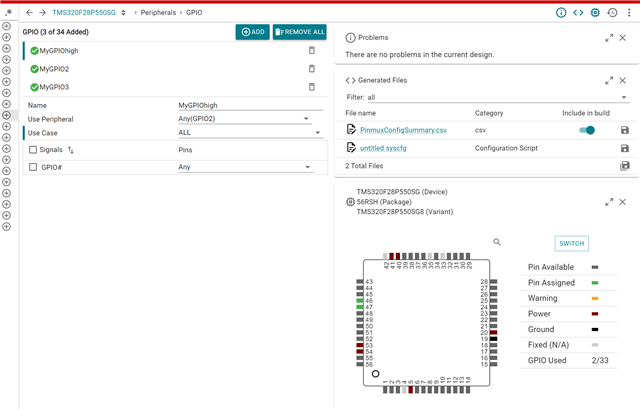Go back with the left arrow
Image resolution: width=640 pixels, height=410 pixels.
click(29, 13)
